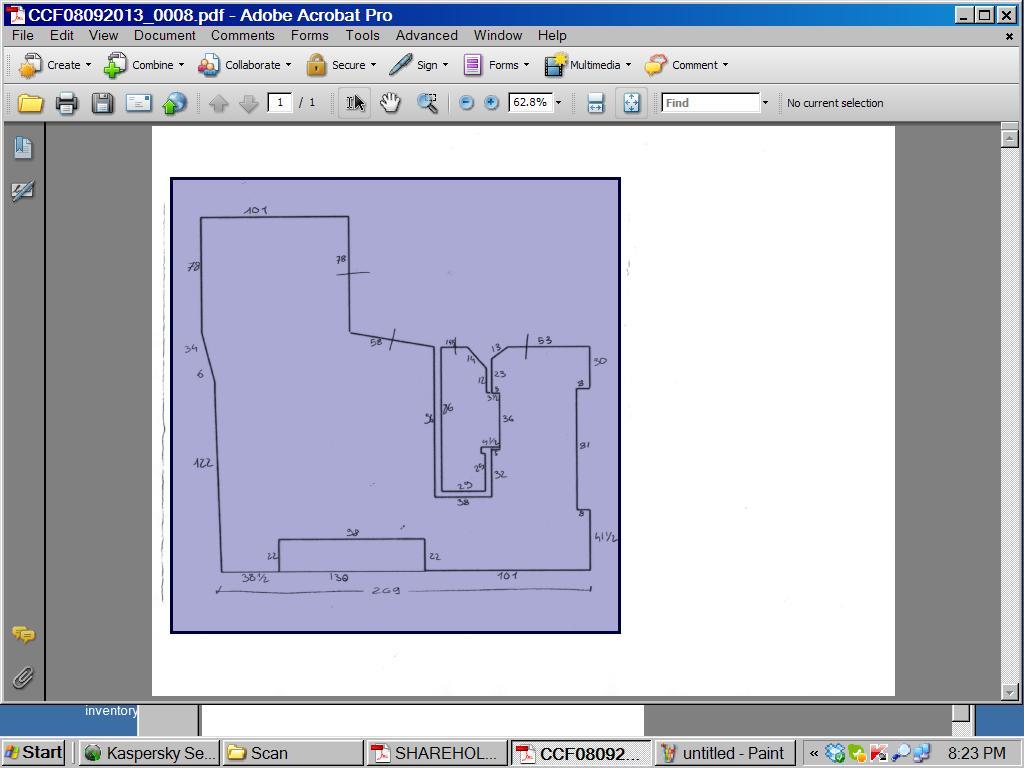1024x768 pixels.
Task: Expand the zoom percentage dropdown
Action: pos(558,103)
